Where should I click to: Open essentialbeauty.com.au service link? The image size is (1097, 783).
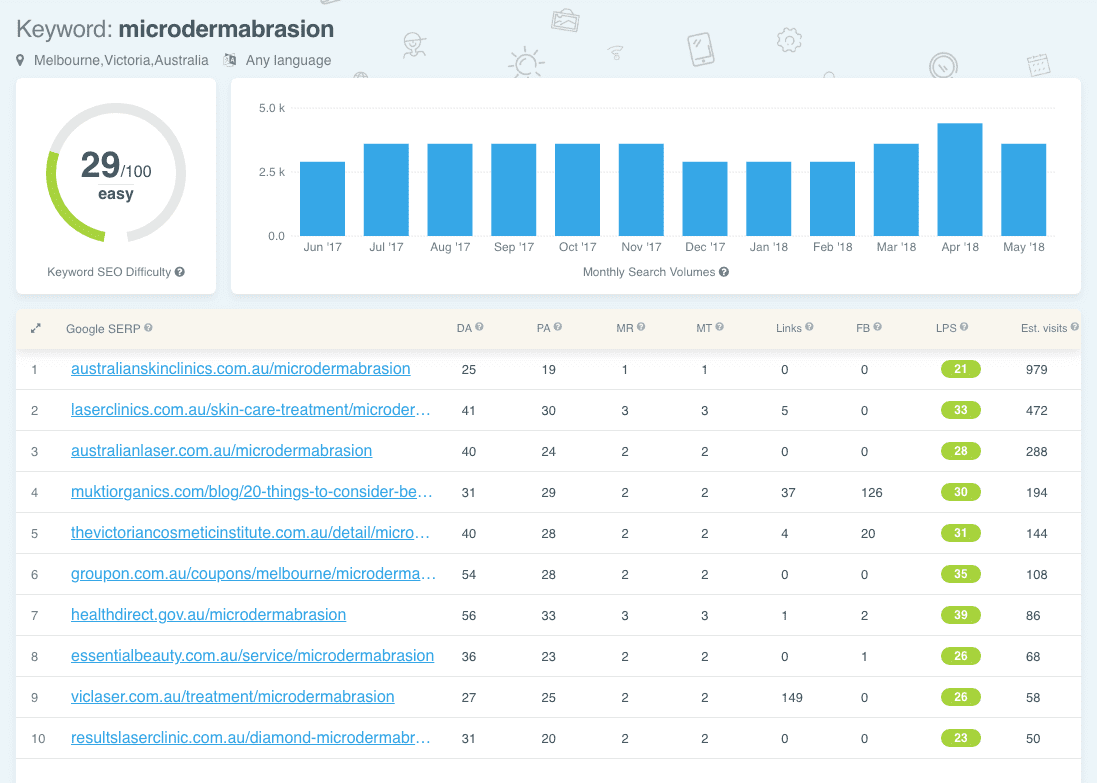[x=253, y=656]
